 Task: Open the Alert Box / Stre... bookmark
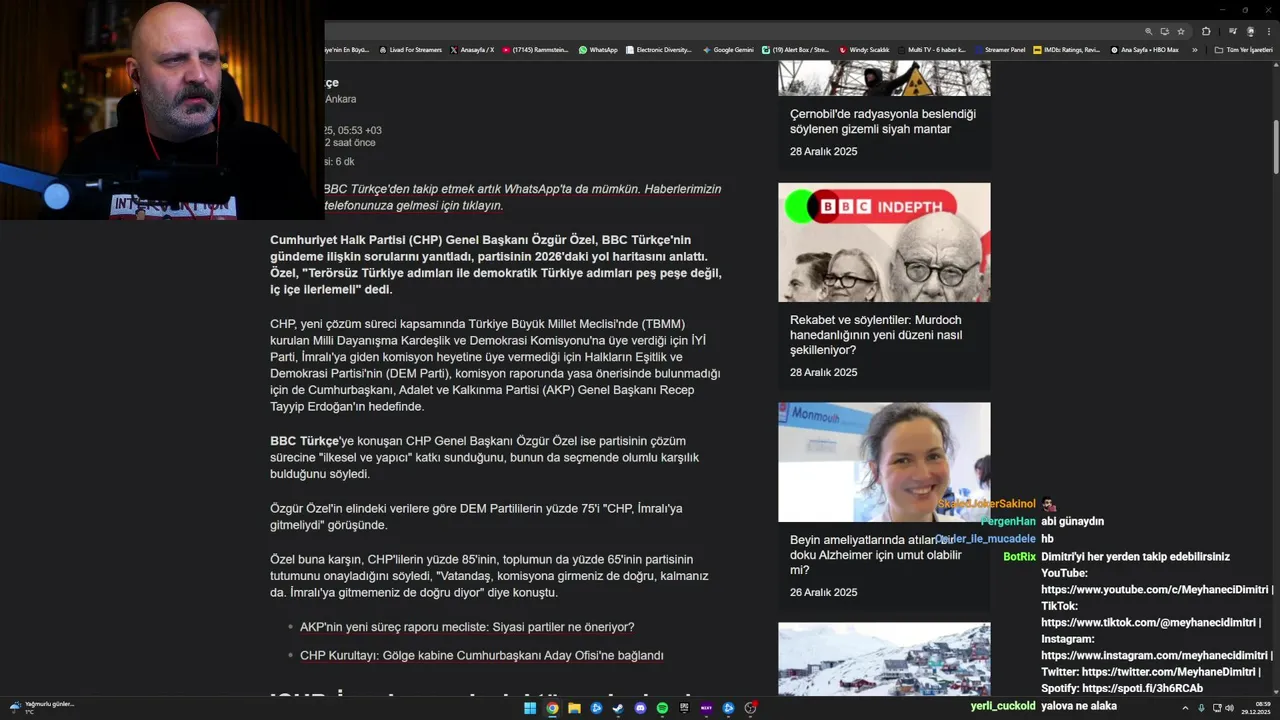(x=795, y=50)
